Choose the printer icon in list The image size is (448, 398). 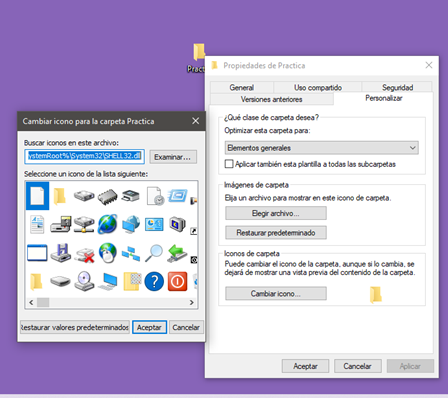coord(131,196)
